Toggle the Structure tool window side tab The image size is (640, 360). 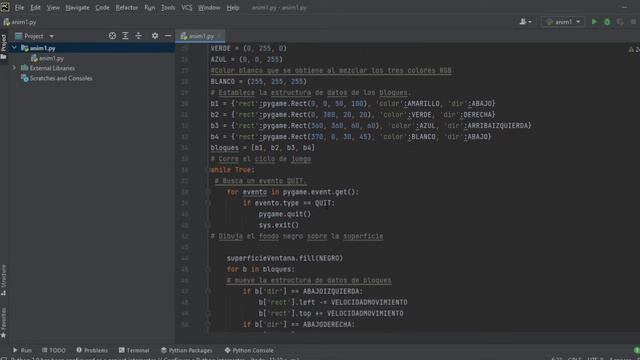pyautogui.click(x=4, y=280)
